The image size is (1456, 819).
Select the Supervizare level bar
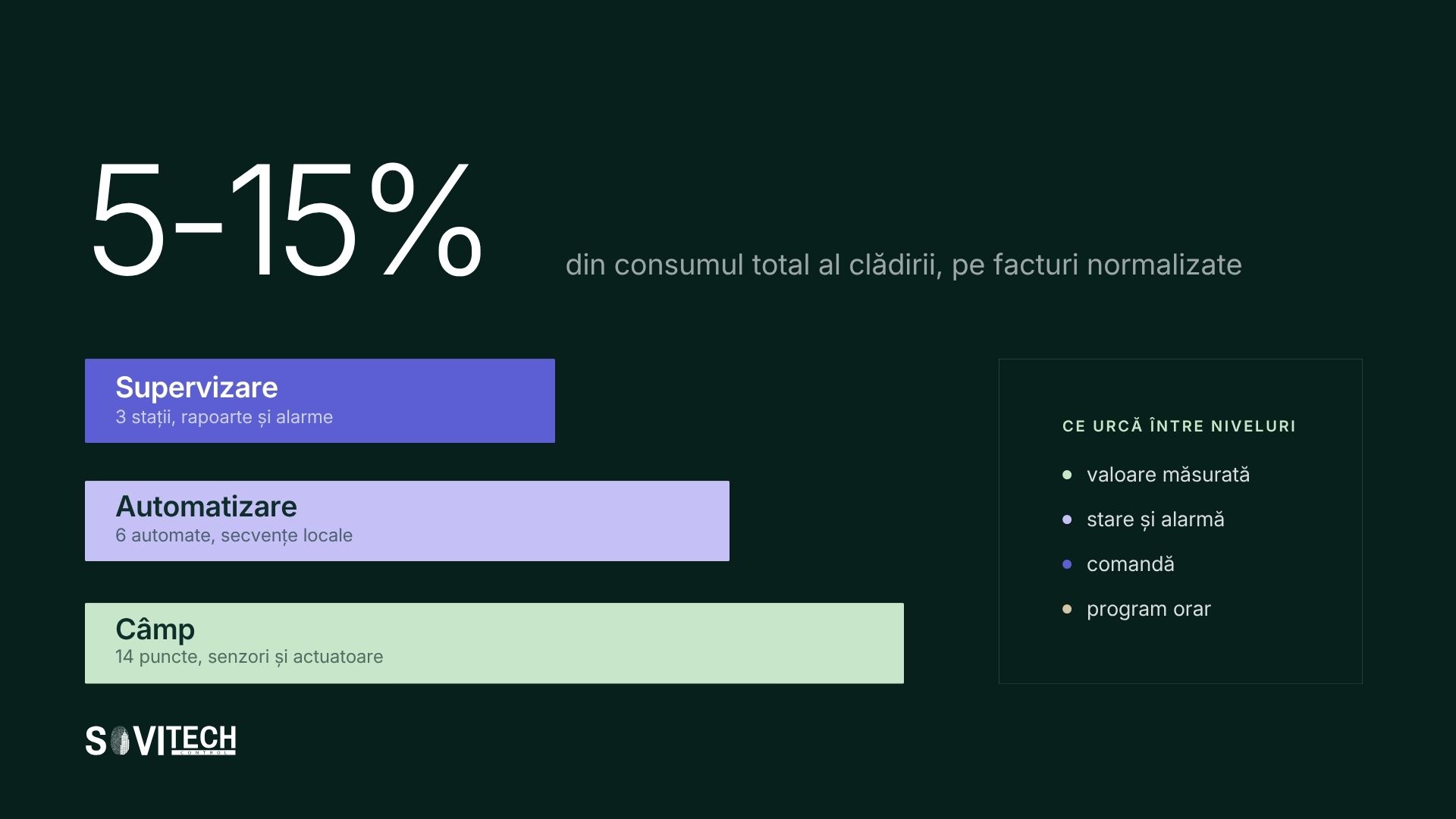click(320, 400)
